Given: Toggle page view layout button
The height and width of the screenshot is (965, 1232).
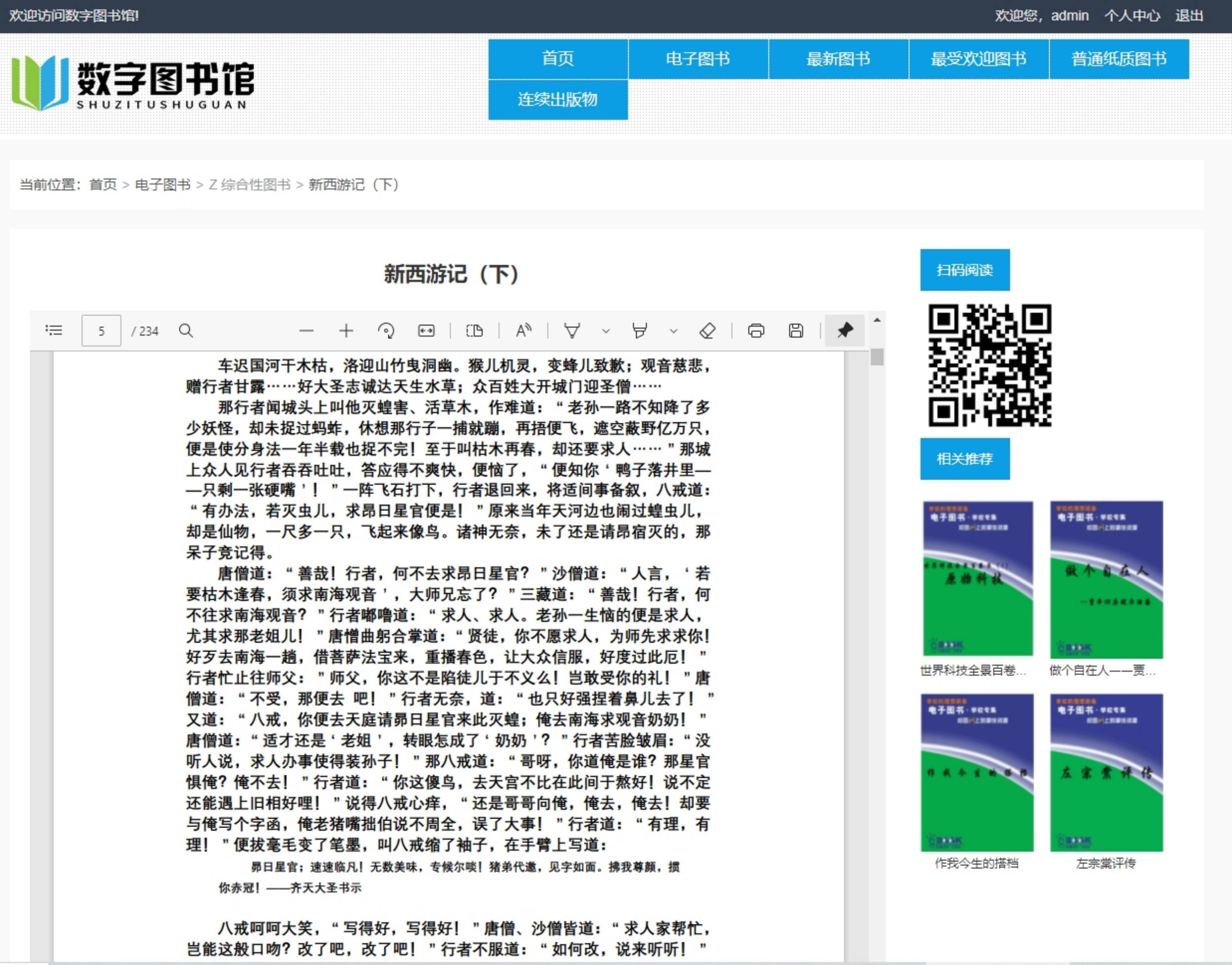Looking at the screenshot, I should point(475,331).
